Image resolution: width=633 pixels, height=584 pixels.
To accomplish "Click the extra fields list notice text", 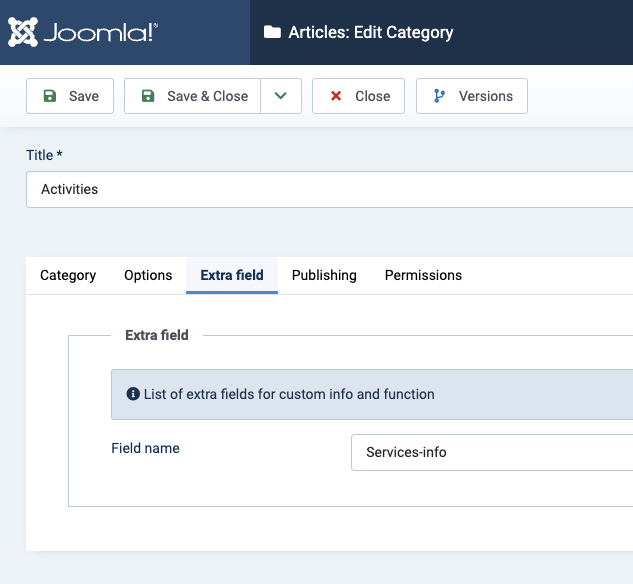I will 289,394.
